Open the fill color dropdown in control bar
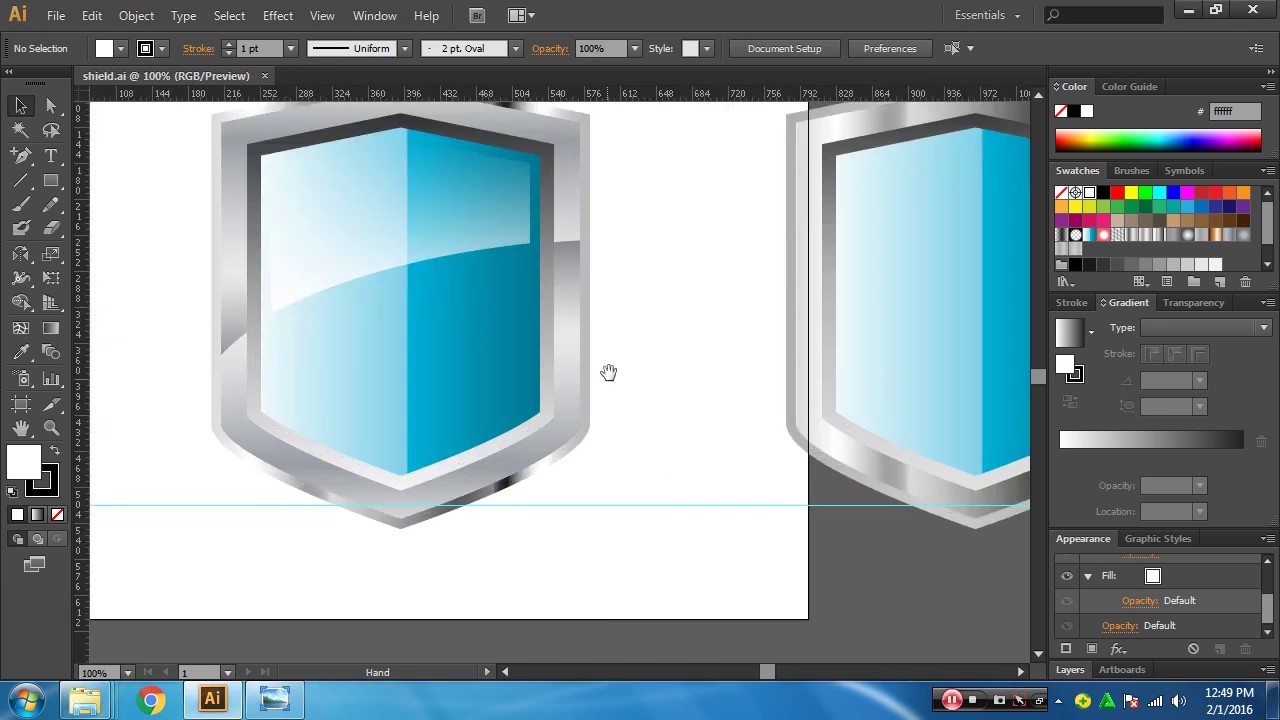The width and height of the screenshot is (1280, 720). point(121,48)
